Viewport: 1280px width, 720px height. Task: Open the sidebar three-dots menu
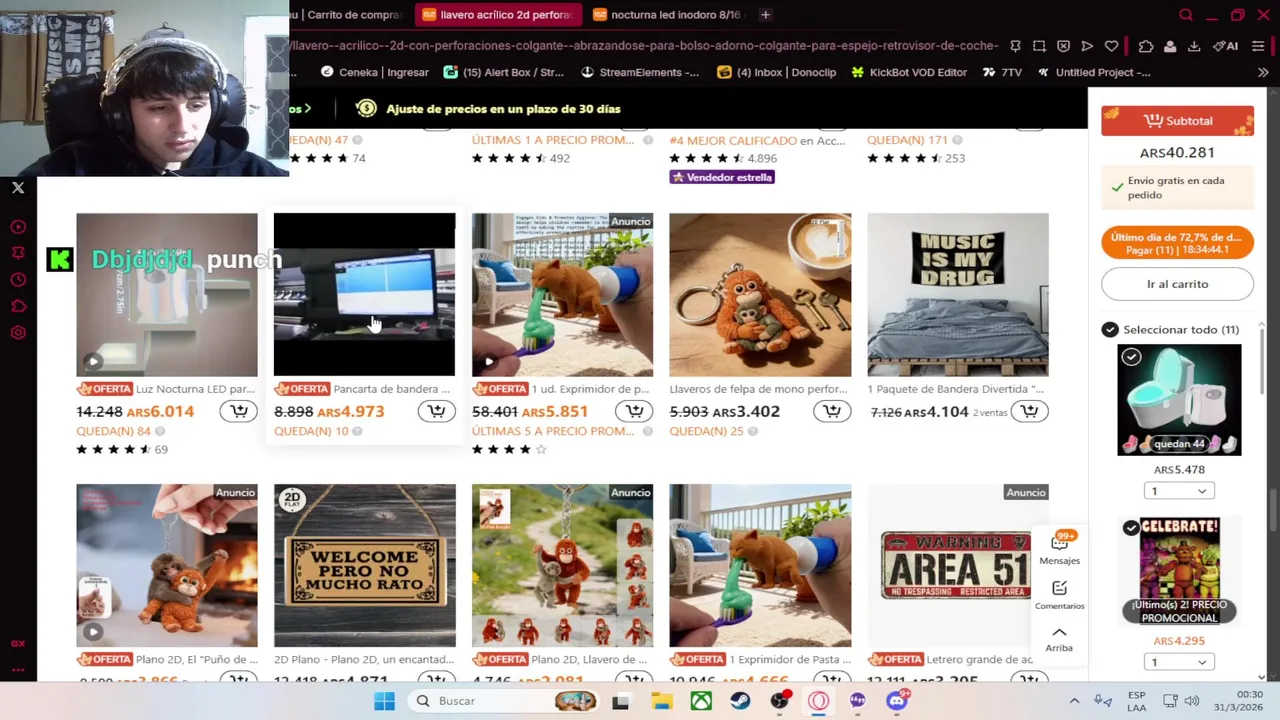click(18, 670)
